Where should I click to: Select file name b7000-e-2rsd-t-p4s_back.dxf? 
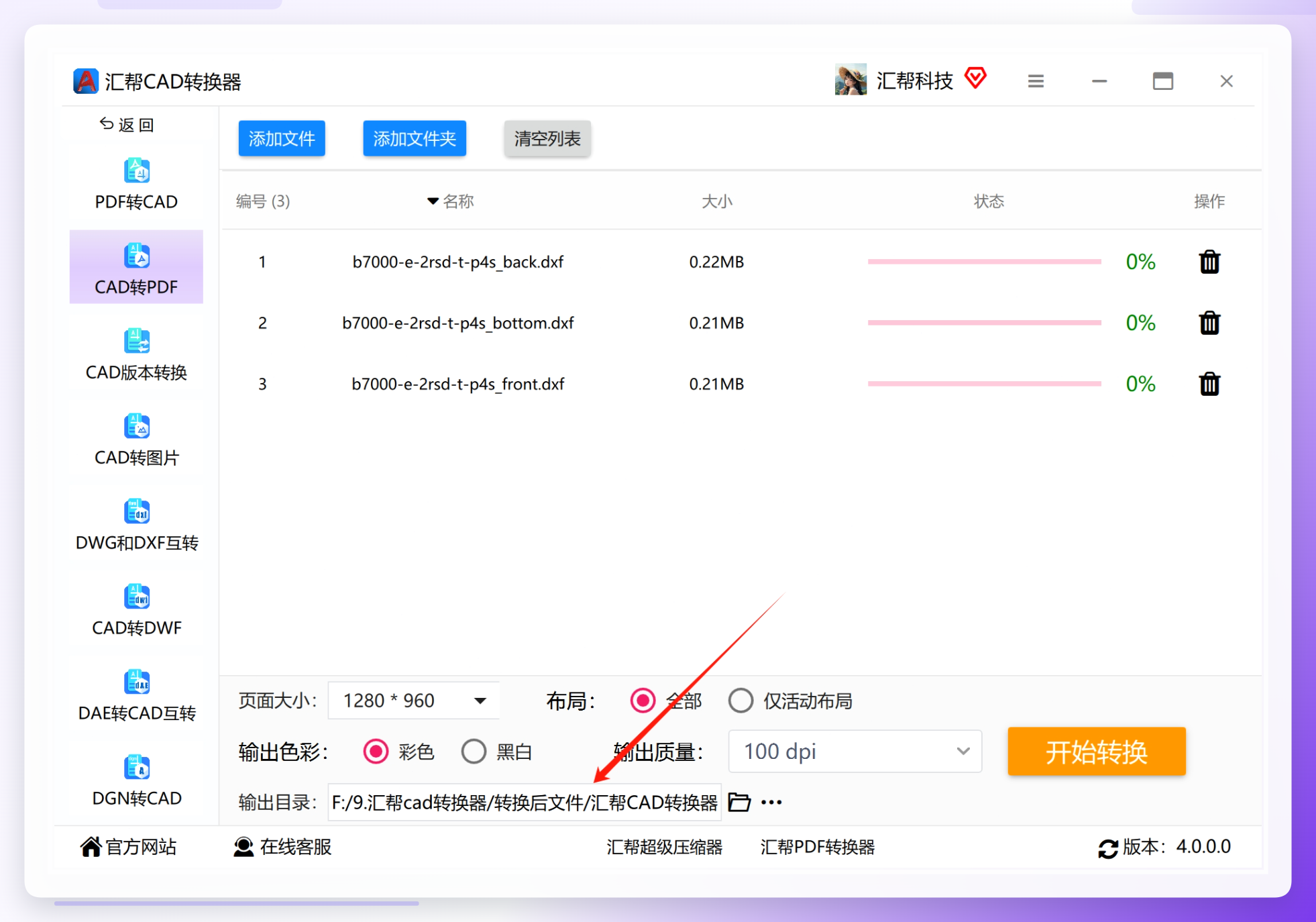(458, 262)
